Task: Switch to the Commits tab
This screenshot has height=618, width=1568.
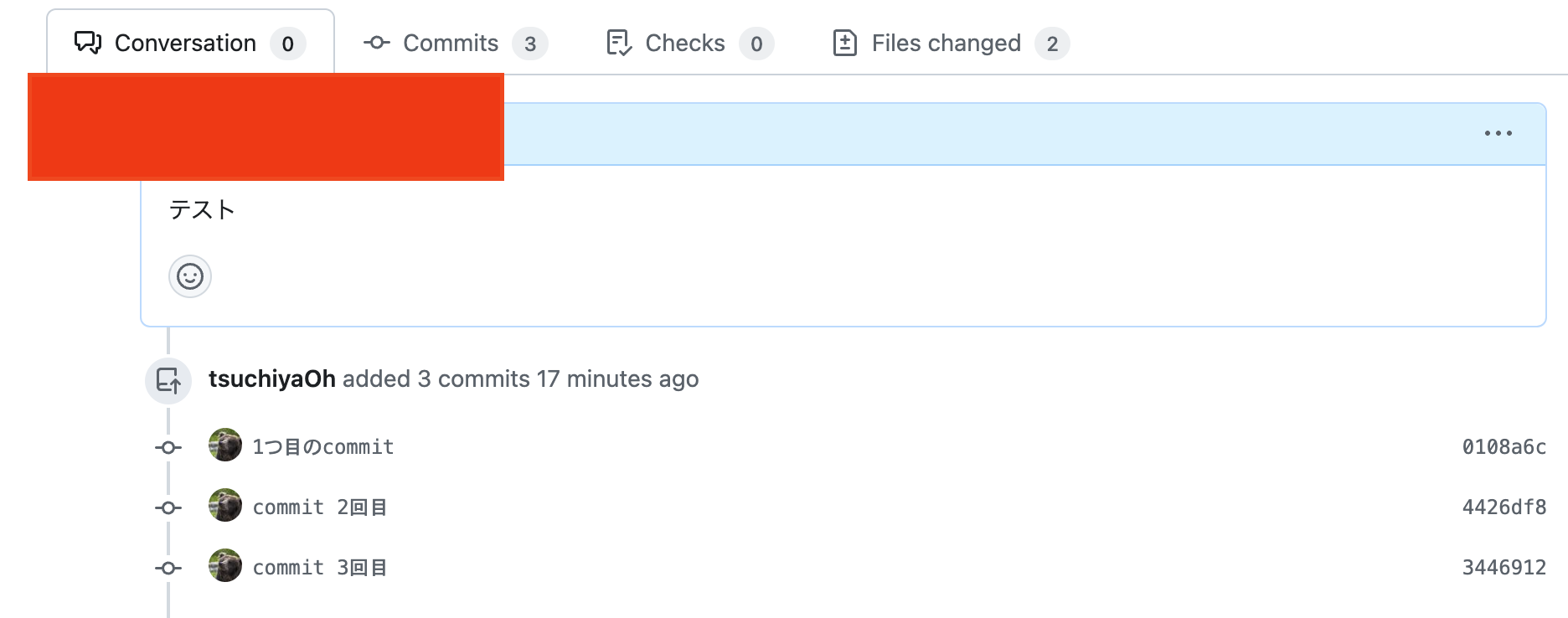Action: click(451, 43)
